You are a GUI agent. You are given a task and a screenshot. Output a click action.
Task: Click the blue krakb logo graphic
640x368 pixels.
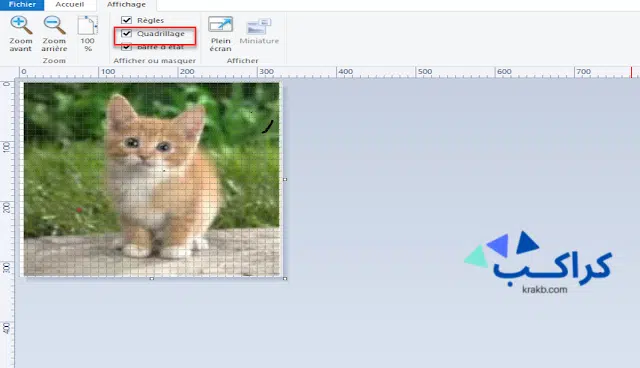pos(538,258)
